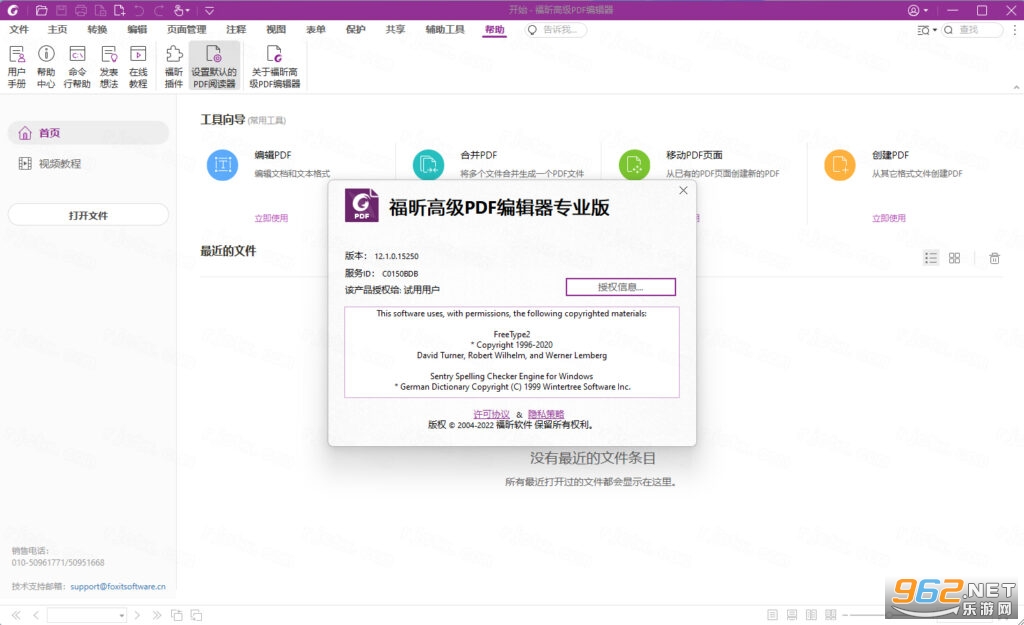Click 立即使用 under 编辑PDF
The height and width of the screenshot is (625, 1024).
coord(271,218)
